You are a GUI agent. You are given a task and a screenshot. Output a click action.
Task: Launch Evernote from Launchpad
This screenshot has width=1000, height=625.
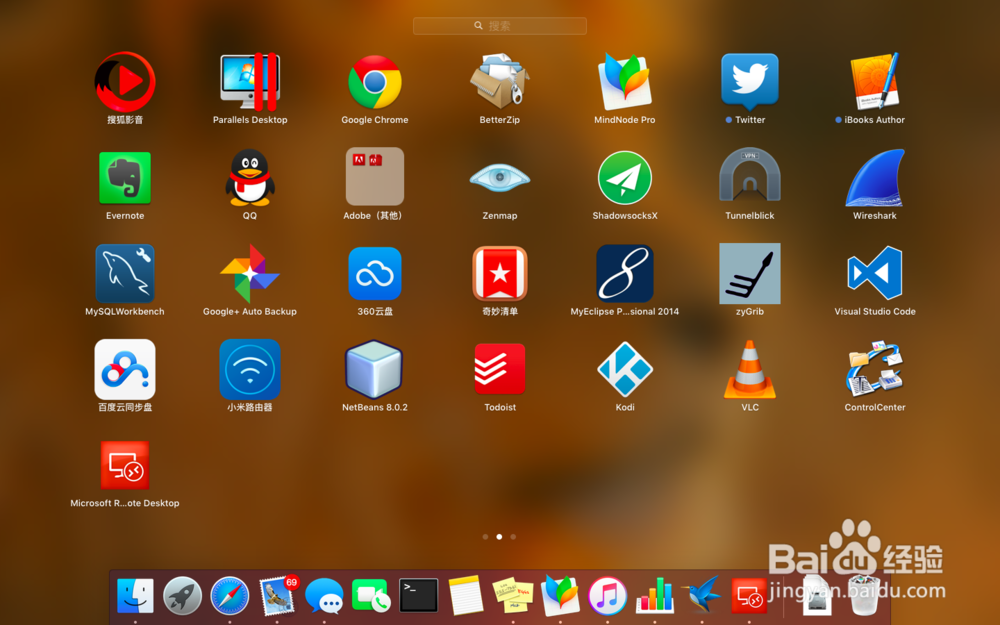(125, 178)
